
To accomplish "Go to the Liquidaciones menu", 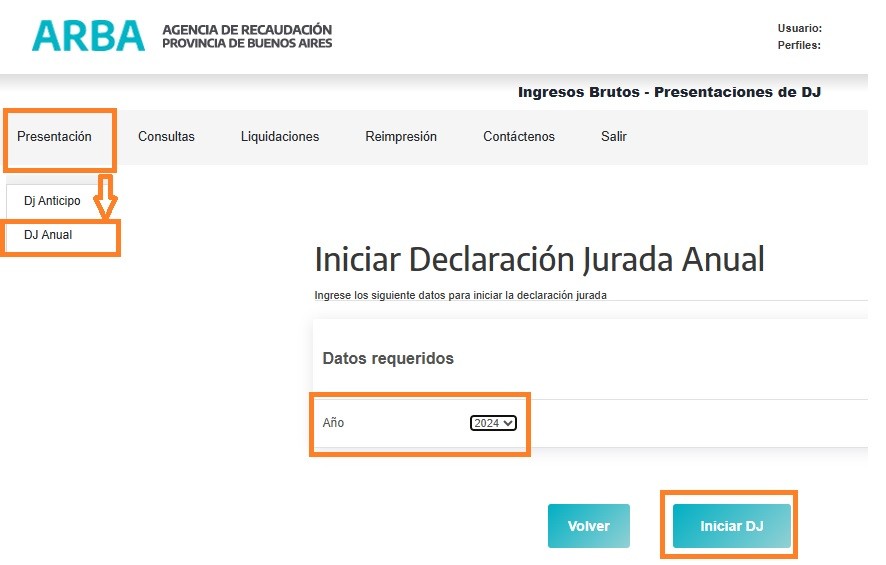I will pos(279,137).
